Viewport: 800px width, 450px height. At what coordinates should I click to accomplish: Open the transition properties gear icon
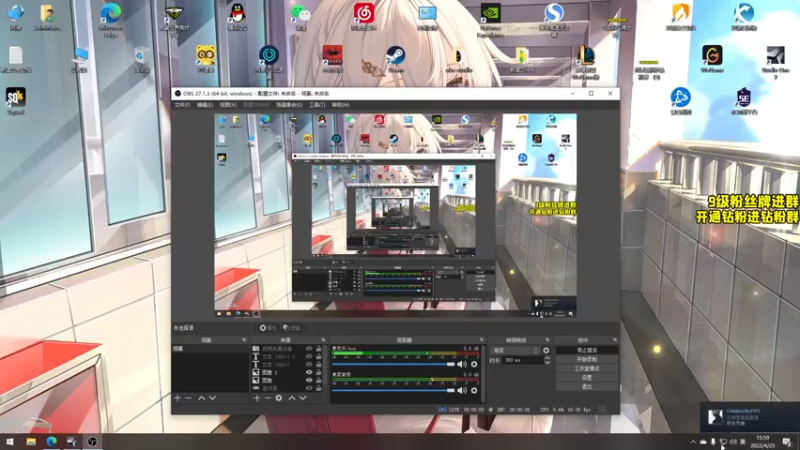(x=546, y=351)
